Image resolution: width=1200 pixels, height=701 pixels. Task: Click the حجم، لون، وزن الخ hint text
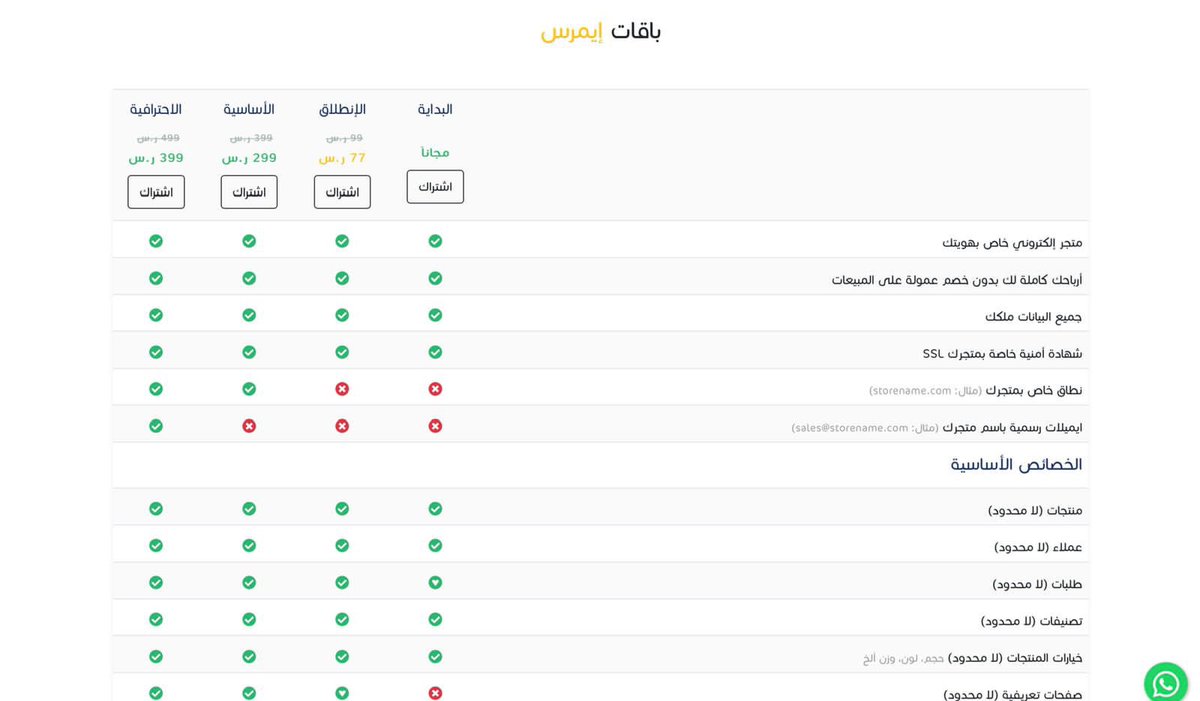click(x=903, y=658)
